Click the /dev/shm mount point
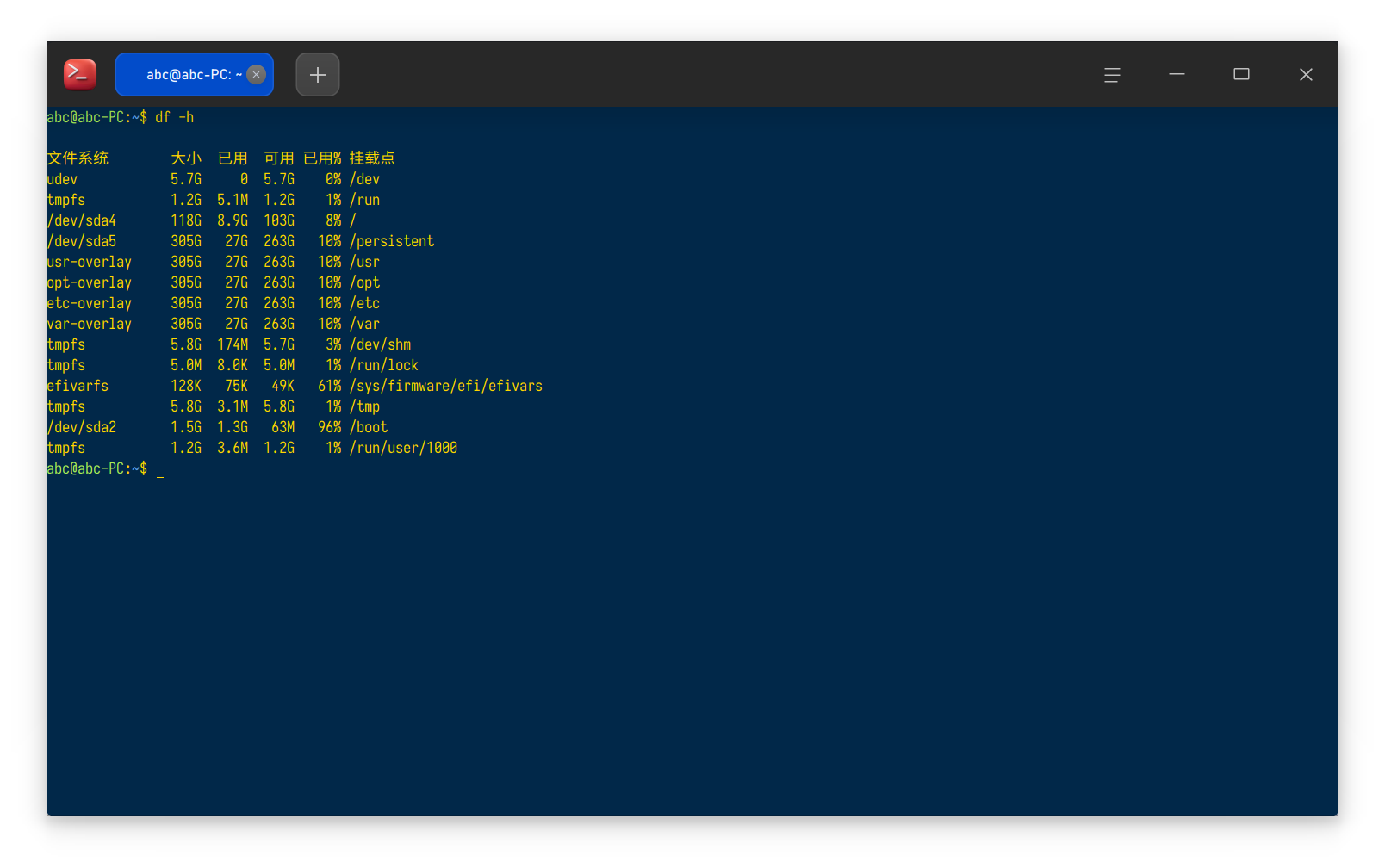The height and width of the screenshot is (868, 1385). click(x=380, y=344)
